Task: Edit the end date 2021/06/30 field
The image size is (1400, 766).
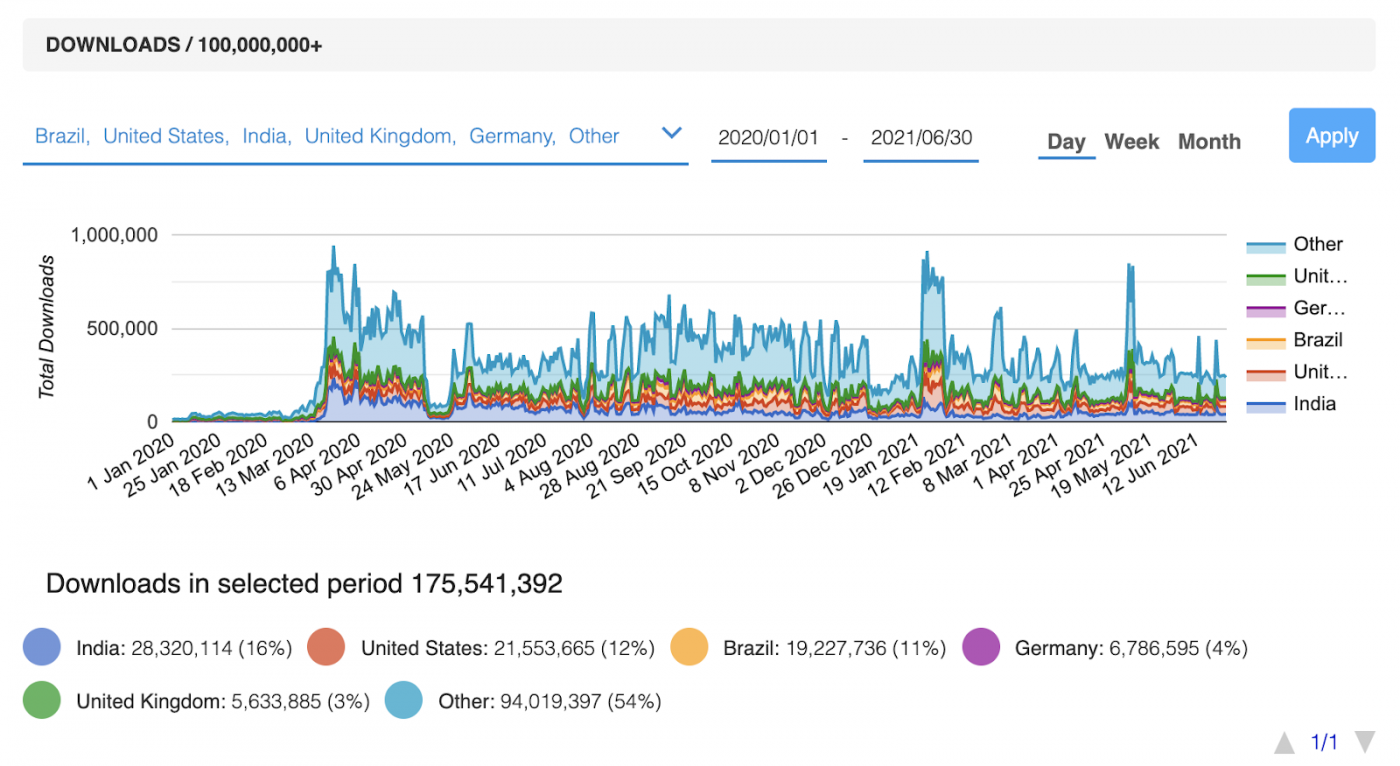Action: 921,138
